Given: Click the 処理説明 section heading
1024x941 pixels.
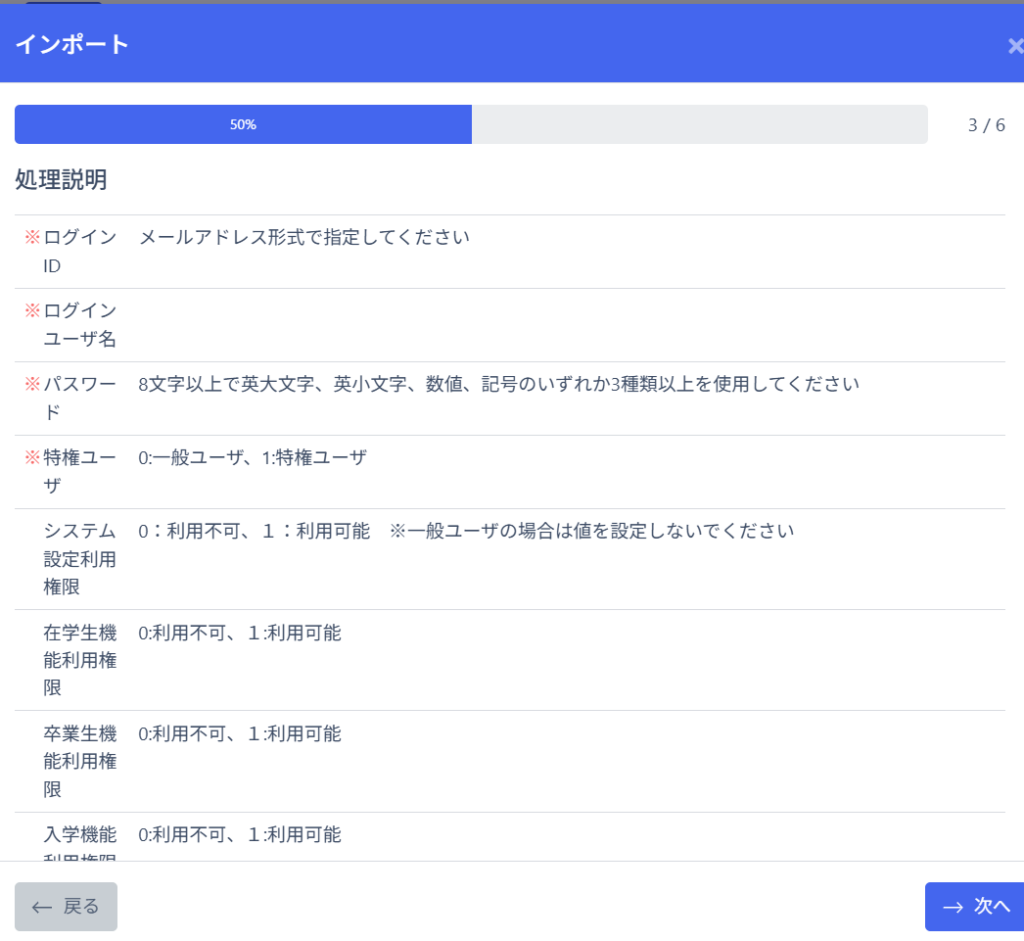Looking at the screenshot, I should click(61, 180).
